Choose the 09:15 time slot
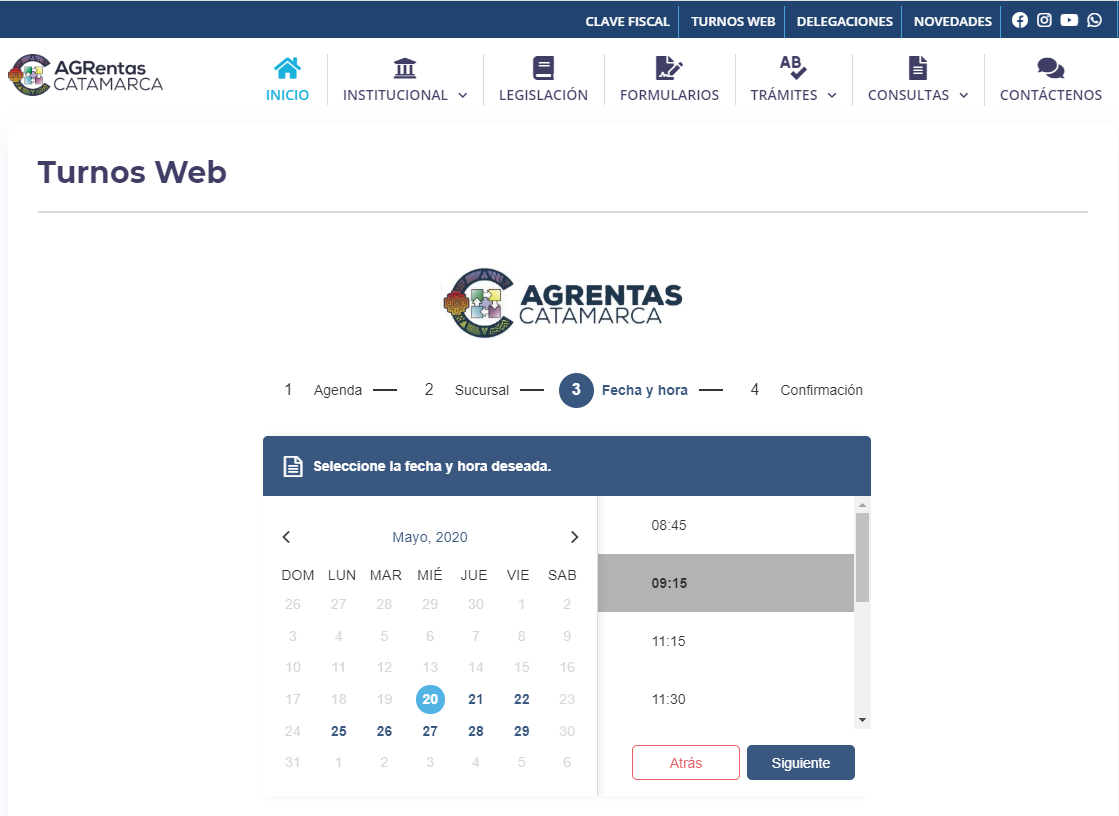 click(726, 583)
